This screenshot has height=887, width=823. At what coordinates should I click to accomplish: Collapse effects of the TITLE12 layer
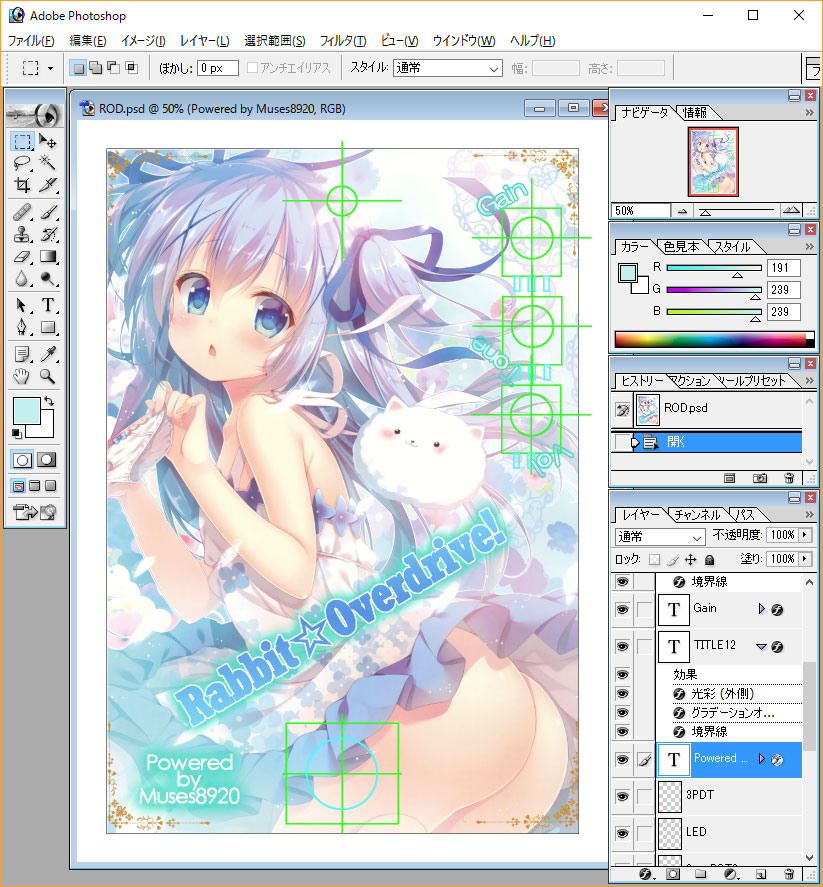pyautogui.click(x=761, y=647)
